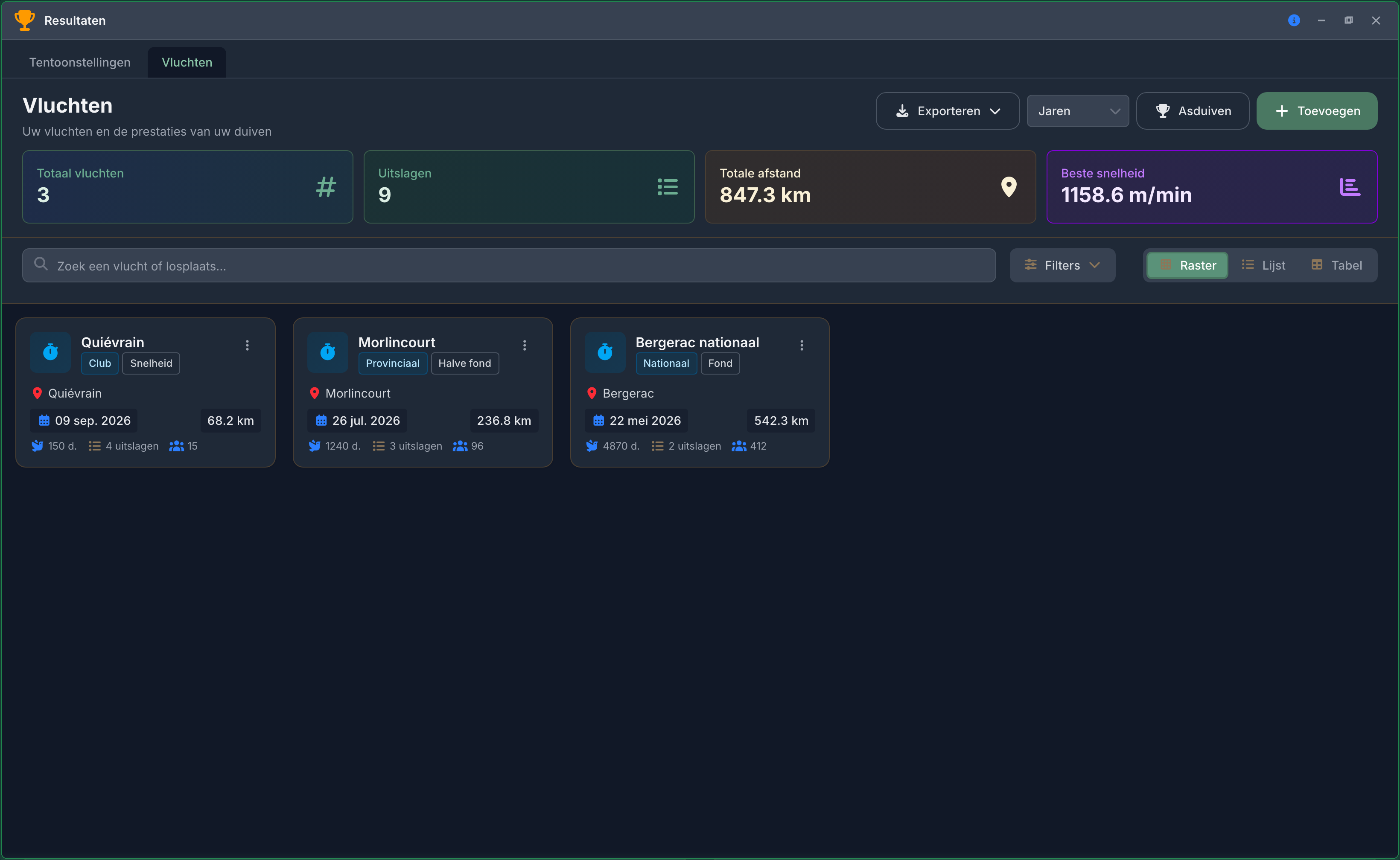Click the 1158.6 m/min best speed value
The image size is (1400, 860).
pyautogui.click(x=1126, y=195)
